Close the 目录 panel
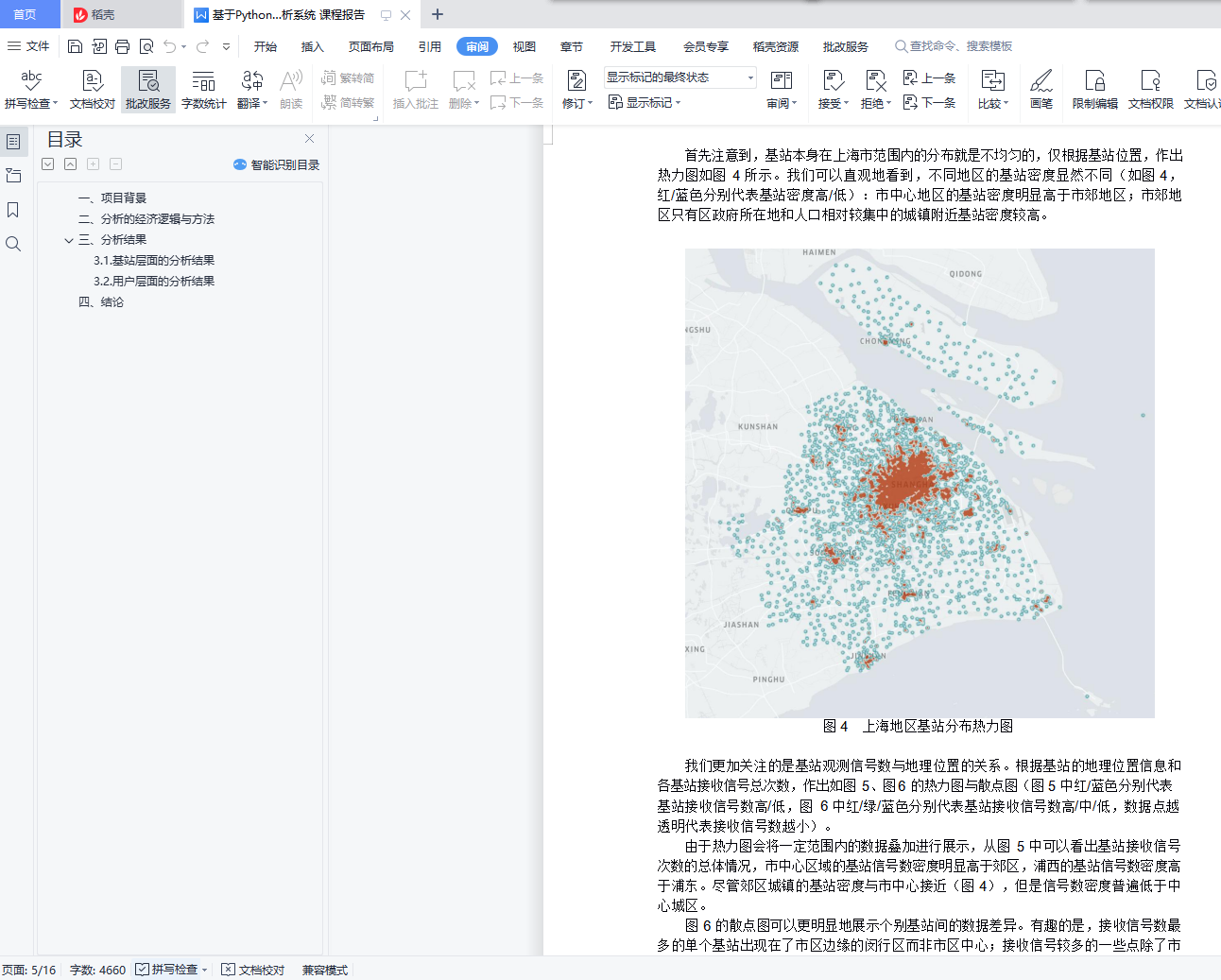1221x980 pixels. pos(309,139)
